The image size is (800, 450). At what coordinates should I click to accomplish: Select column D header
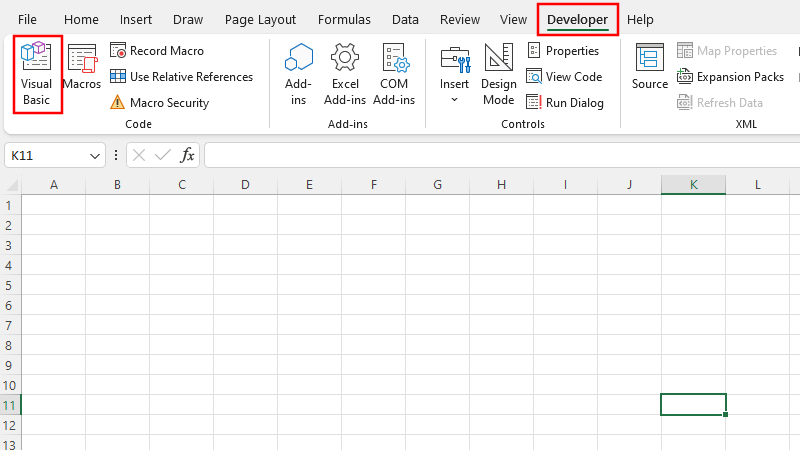tap(245, 185)
